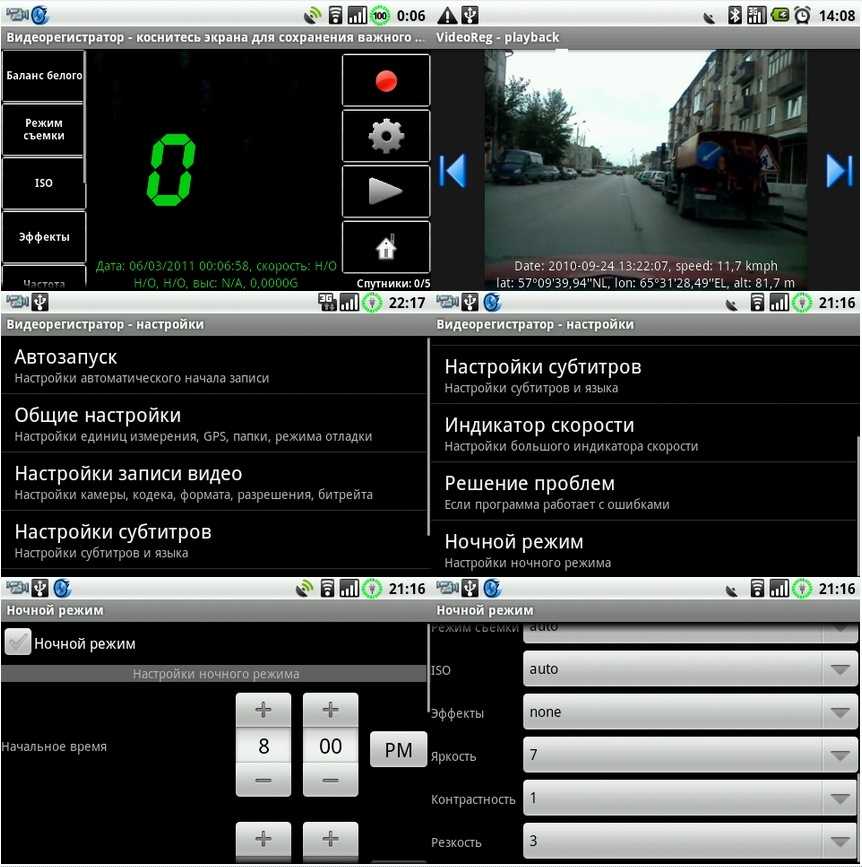Tap the warning triangle status icon
Screen dimensions: 862x867
pyautogui.click(x=447, y=15)
